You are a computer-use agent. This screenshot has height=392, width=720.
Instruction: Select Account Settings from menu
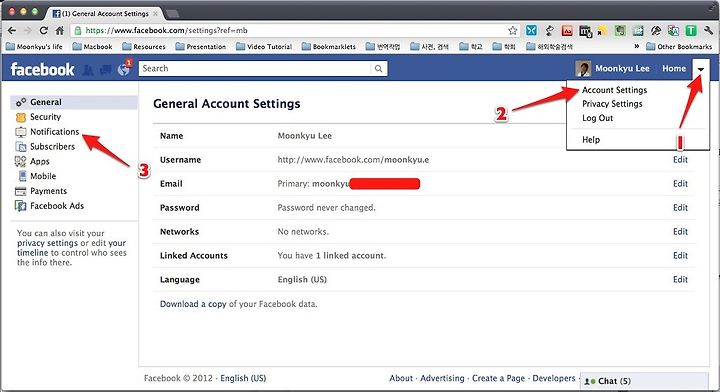point(614,90)
